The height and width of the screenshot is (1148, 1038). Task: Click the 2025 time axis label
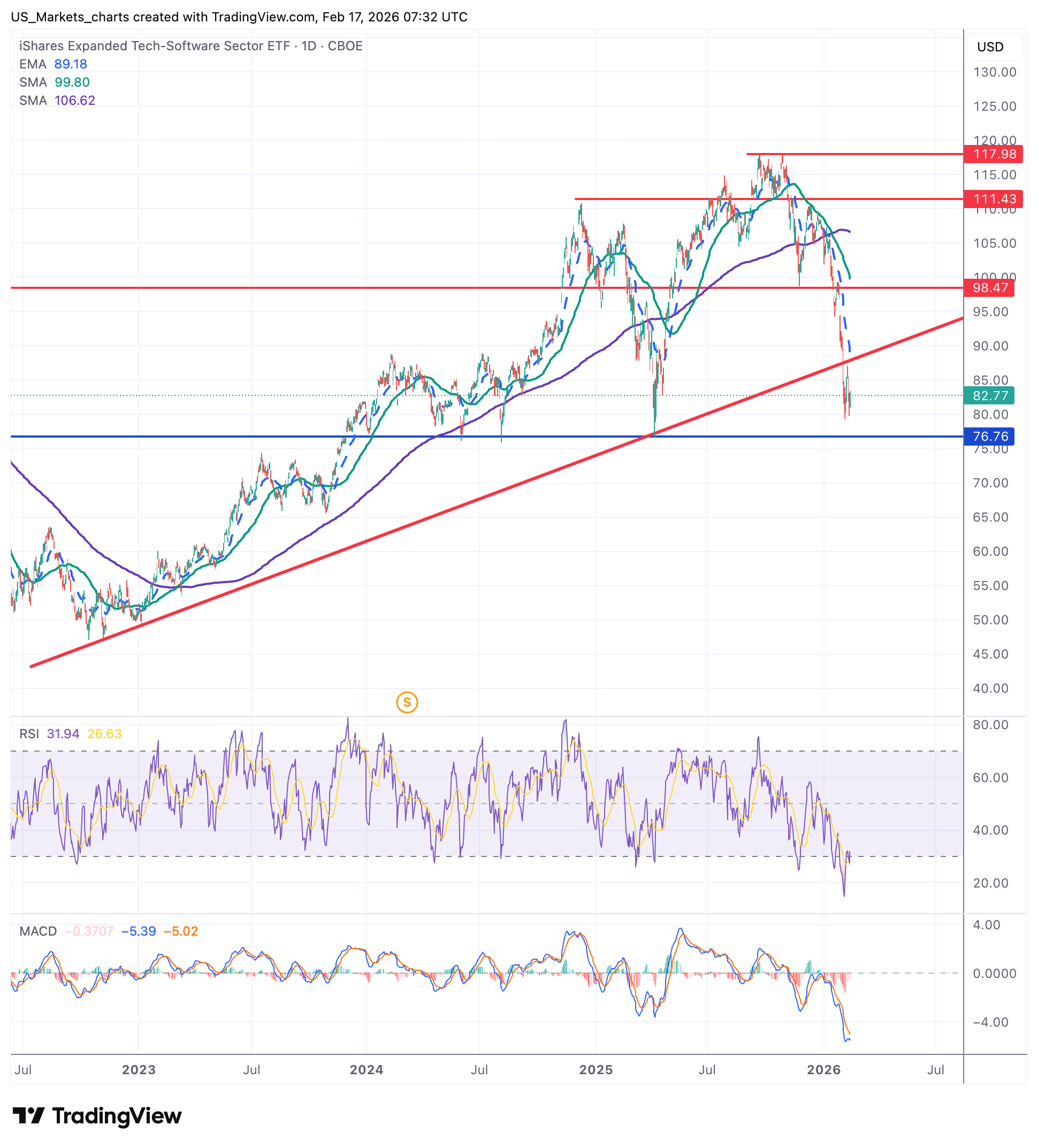(x=596, y=1069)
